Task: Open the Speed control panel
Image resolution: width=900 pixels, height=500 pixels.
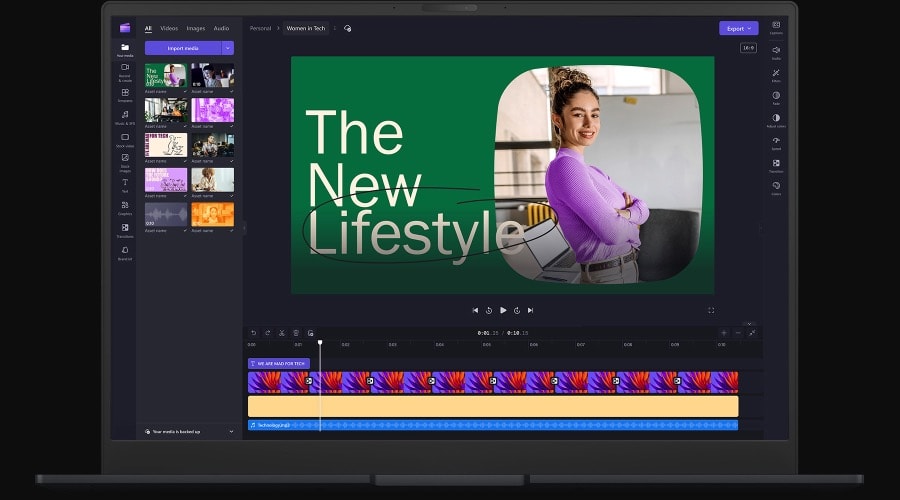Action: click(776, 142)
